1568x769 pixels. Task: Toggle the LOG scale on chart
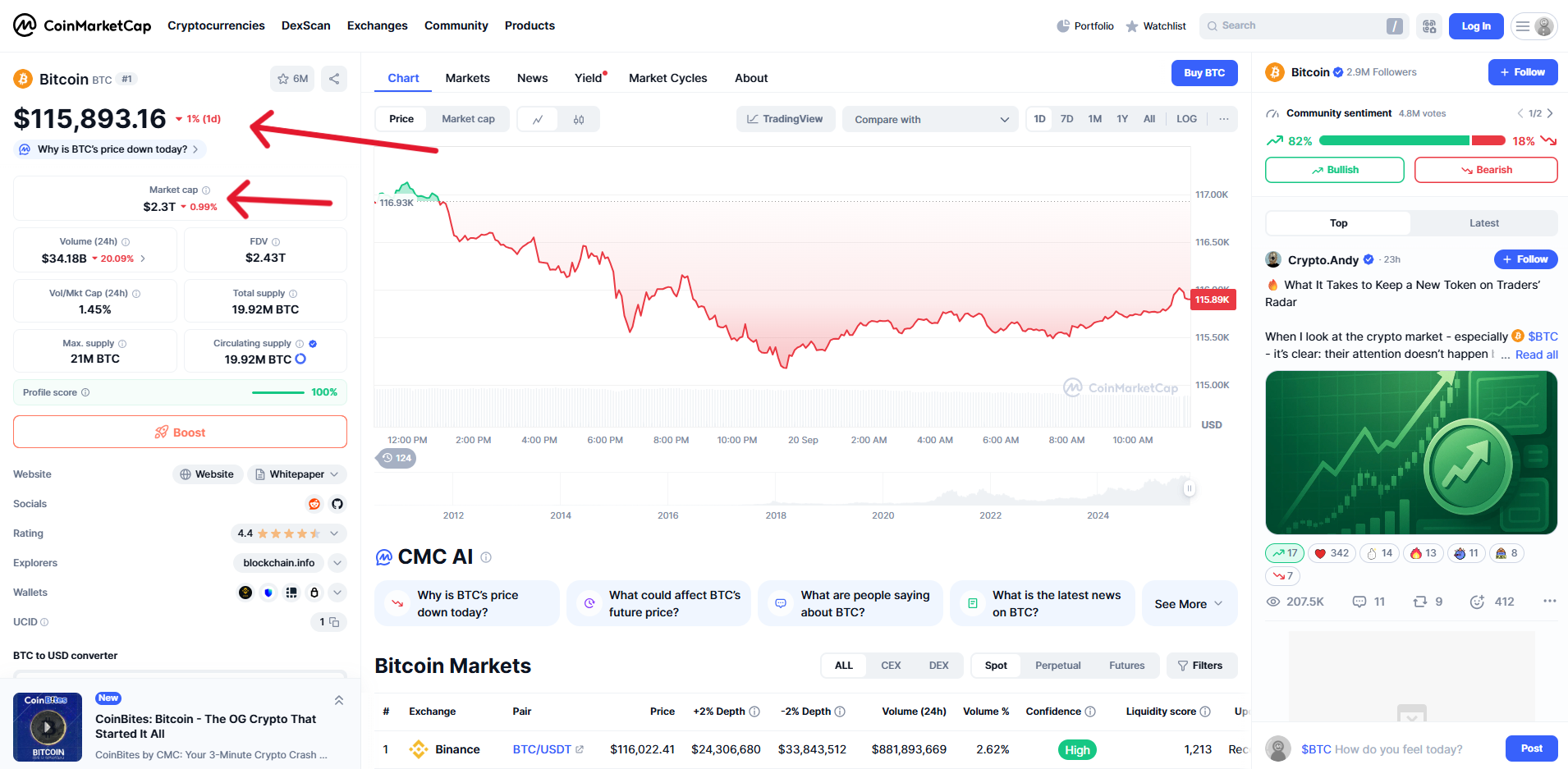click(x=1186, y=119)
